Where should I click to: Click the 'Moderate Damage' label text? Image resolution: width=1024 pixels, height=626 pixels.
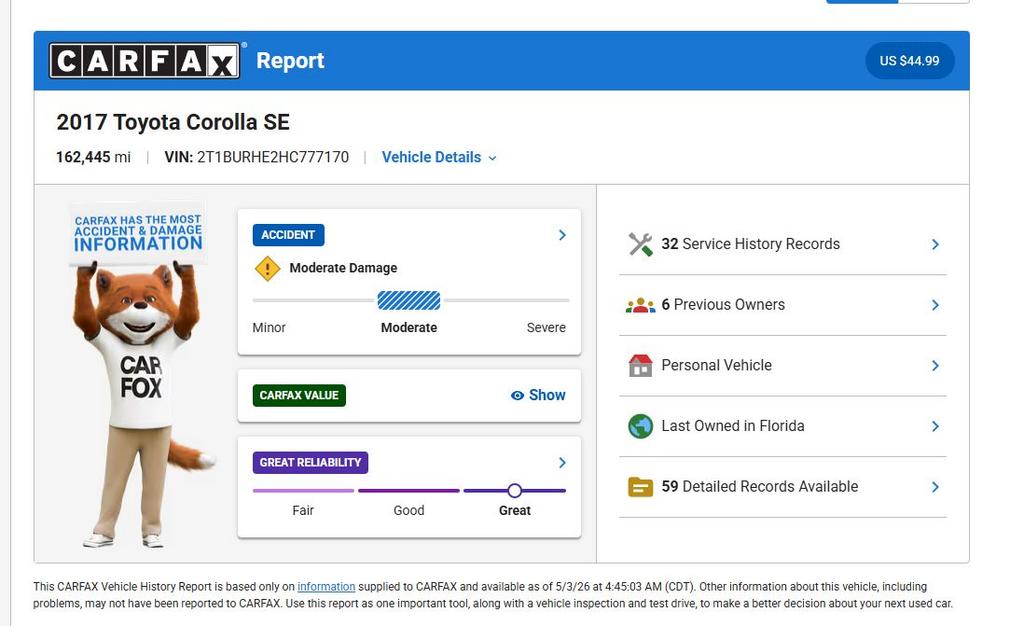(x=343, y=268)
